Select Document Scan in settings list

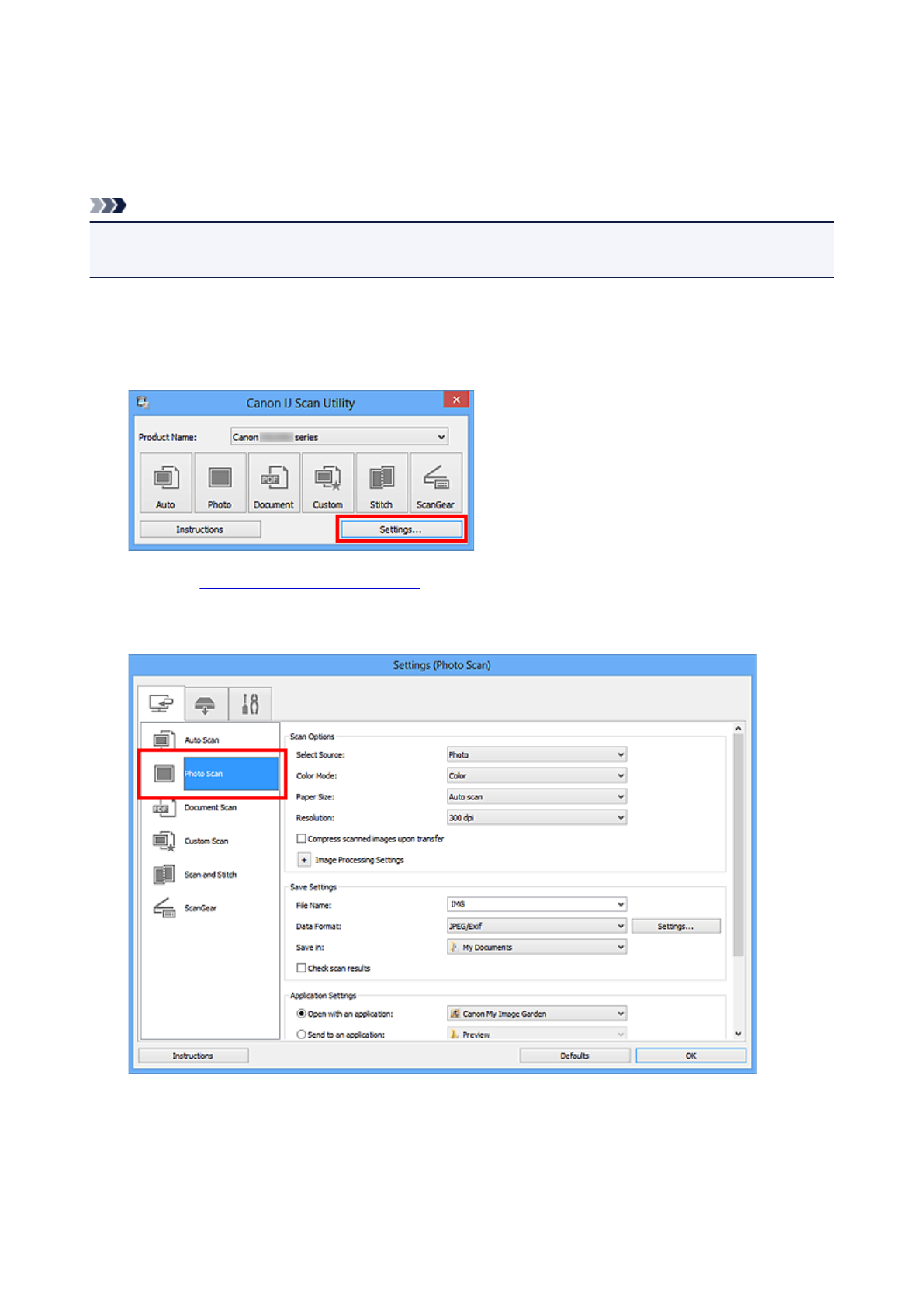(x=209, y=808)
